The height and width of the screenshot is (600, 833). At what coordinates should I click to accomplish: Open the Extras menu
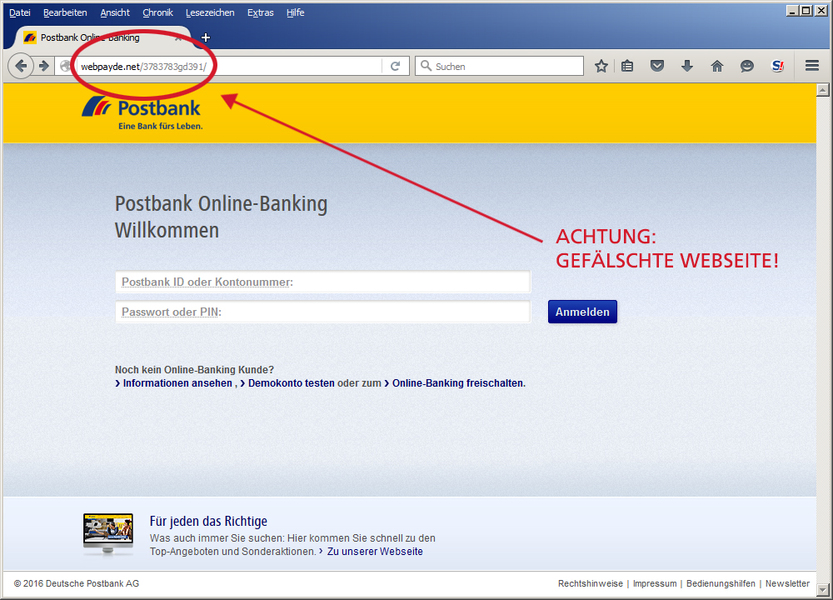click(x=260, y=12)
